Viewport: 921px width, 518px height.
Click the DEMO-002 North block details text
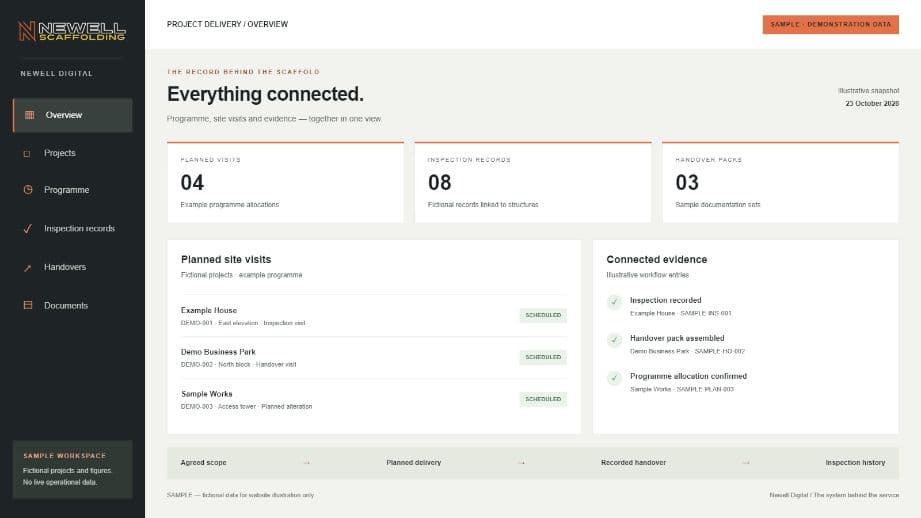[x=238, y=365]
